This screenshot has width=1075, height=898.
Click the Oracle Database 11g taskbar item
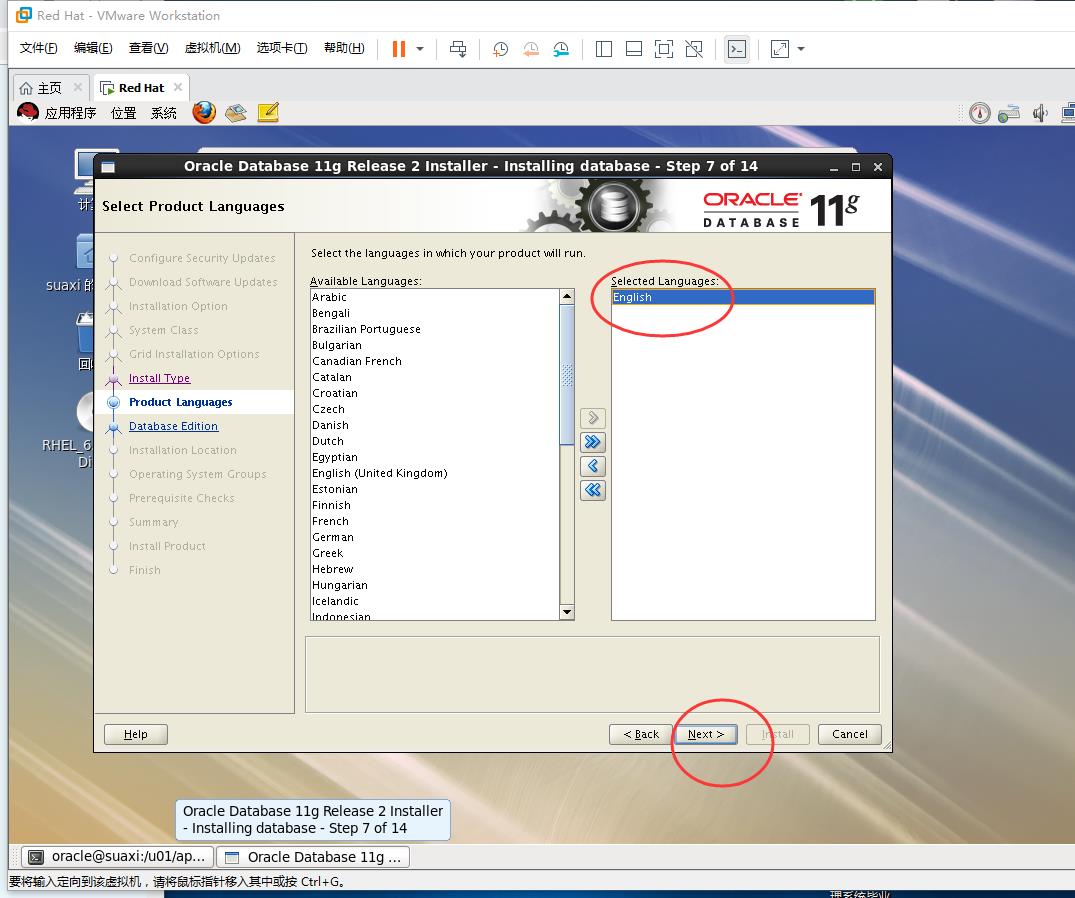coord(313,857)
